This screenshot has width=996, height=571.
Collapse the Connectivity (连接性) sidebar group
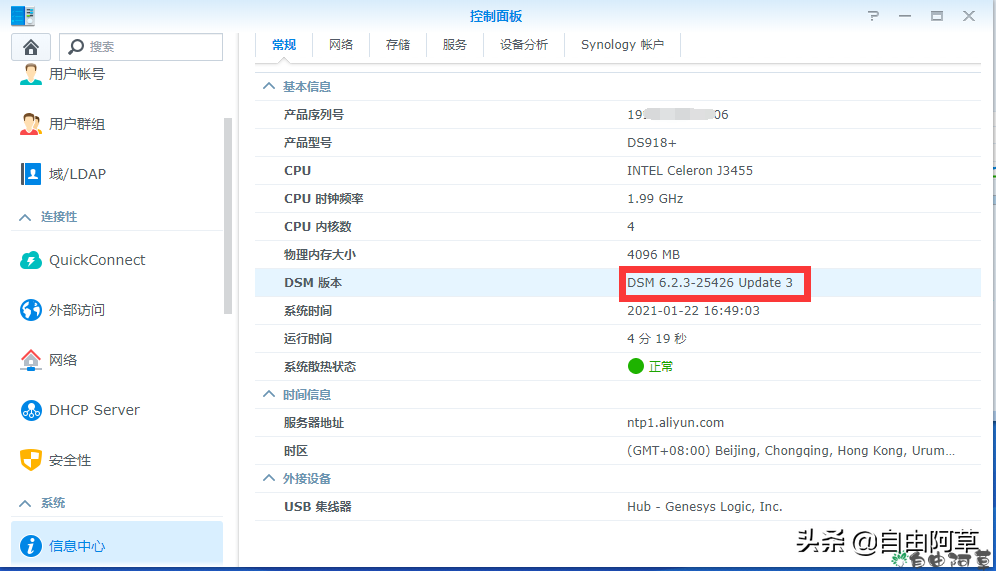[x=26, y=217]
